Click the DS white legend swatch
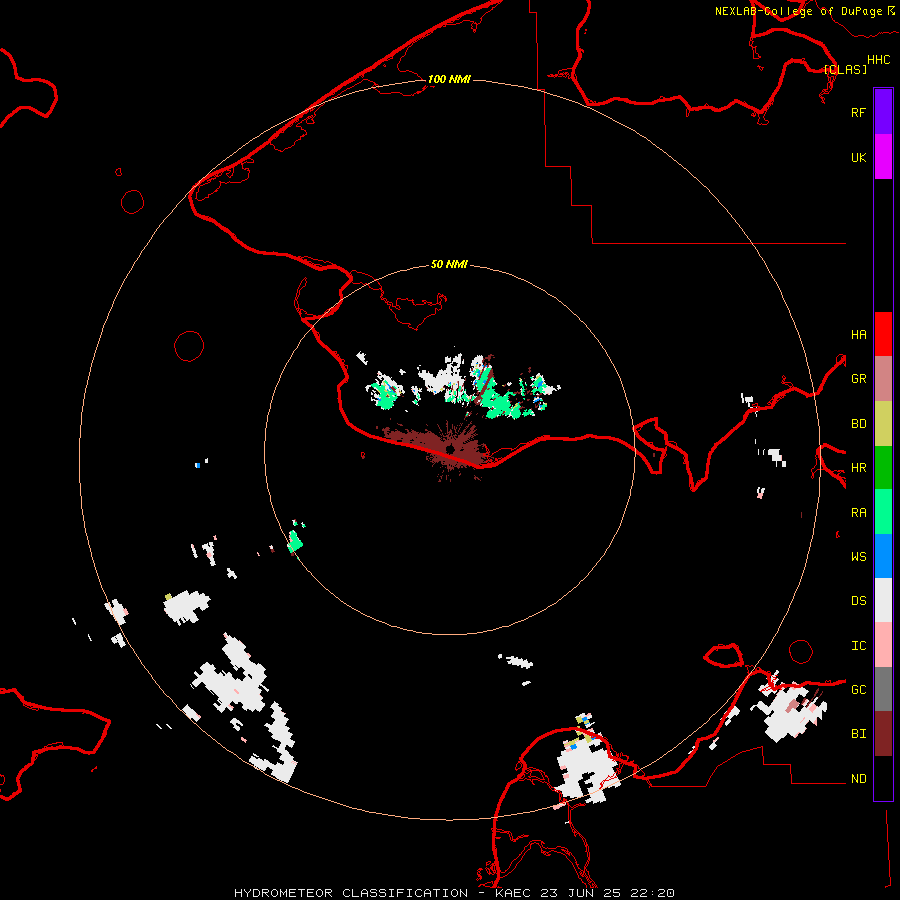Screen dimensions: 900x900 point(883,600)
